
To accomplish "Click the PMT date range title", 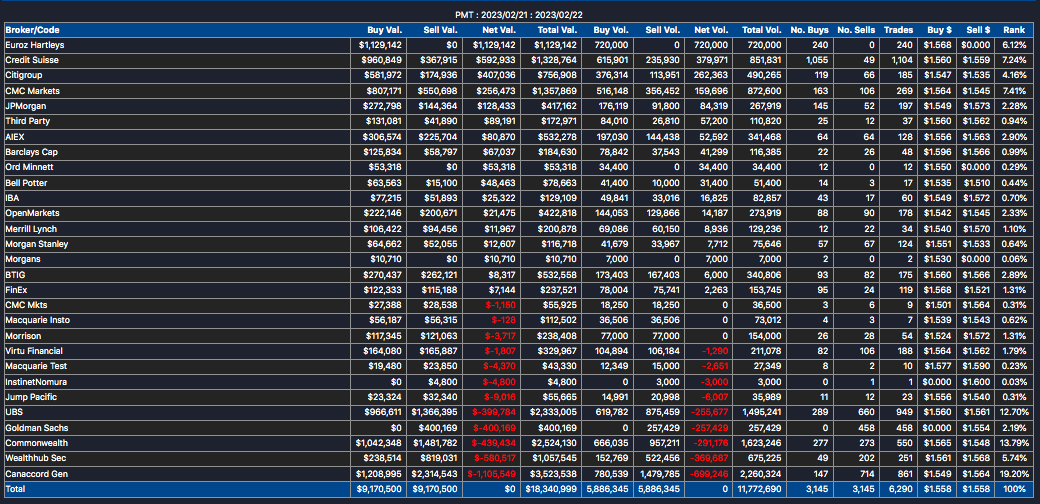I will pos(519,15).
